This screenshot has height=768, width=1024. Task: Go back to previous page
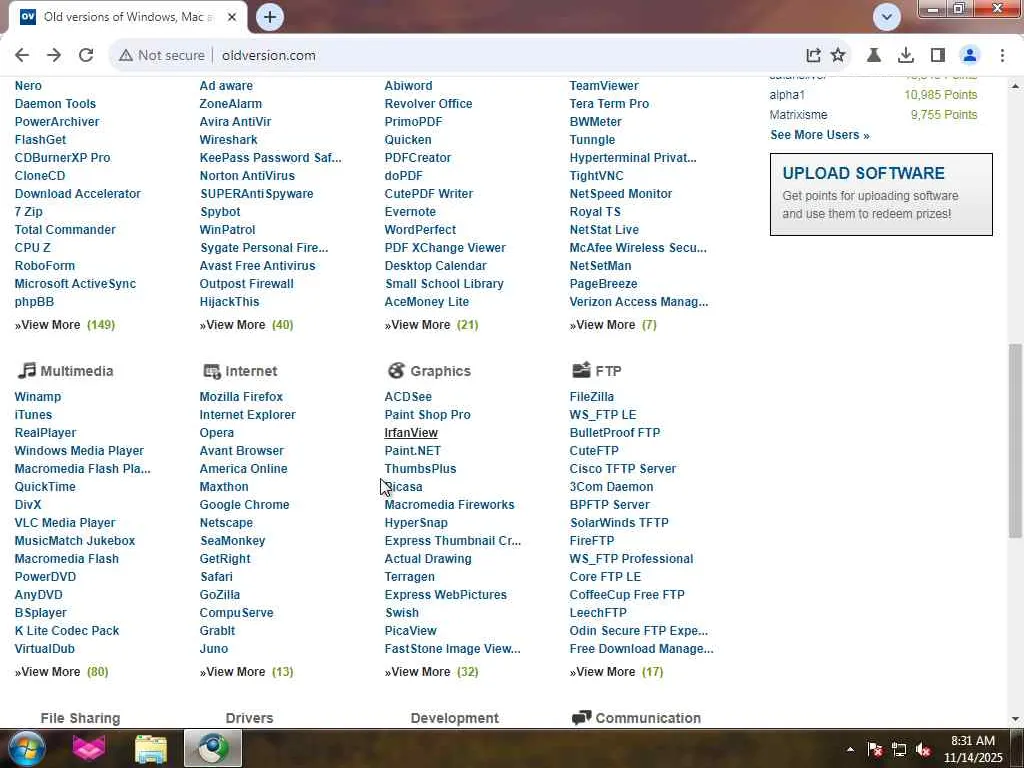[22, 56]
